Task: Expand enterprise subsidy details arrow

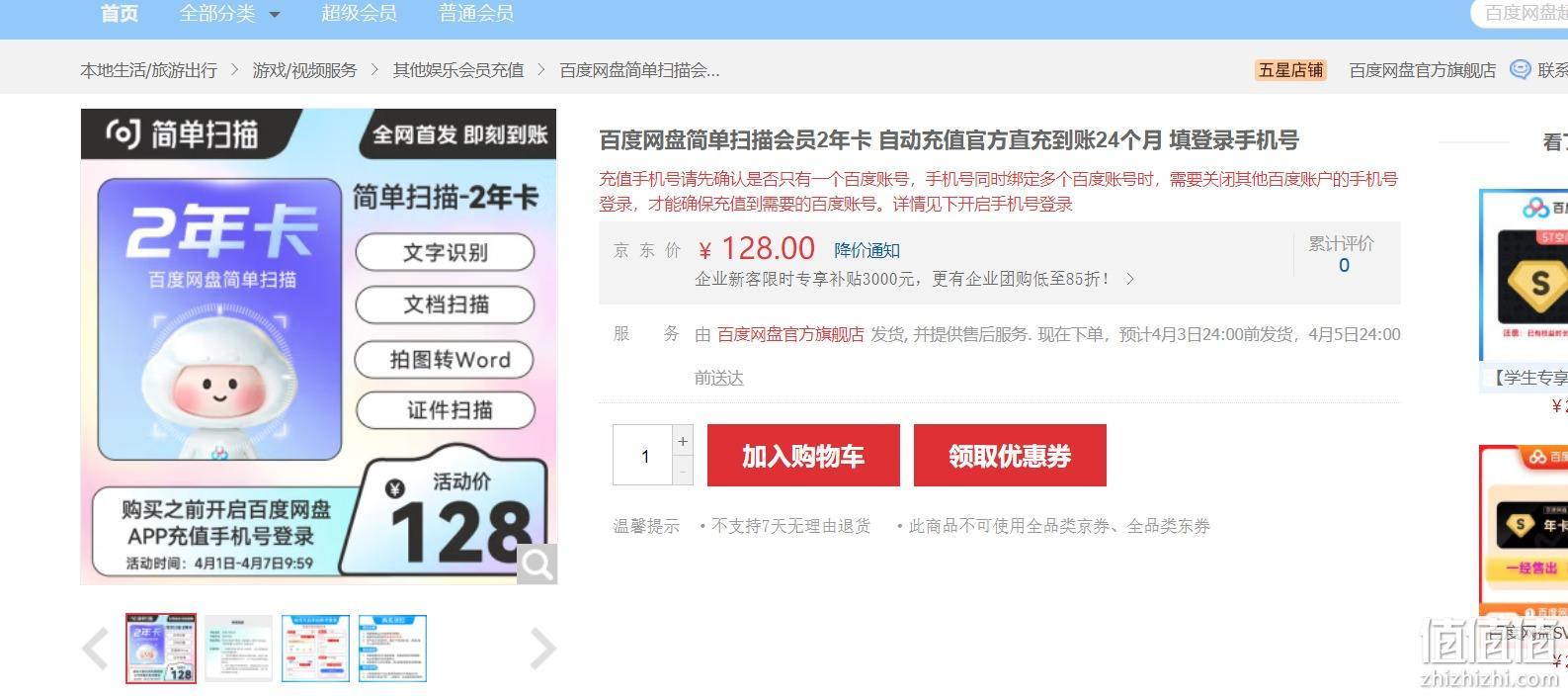Action: click(x=1130, y=279)
